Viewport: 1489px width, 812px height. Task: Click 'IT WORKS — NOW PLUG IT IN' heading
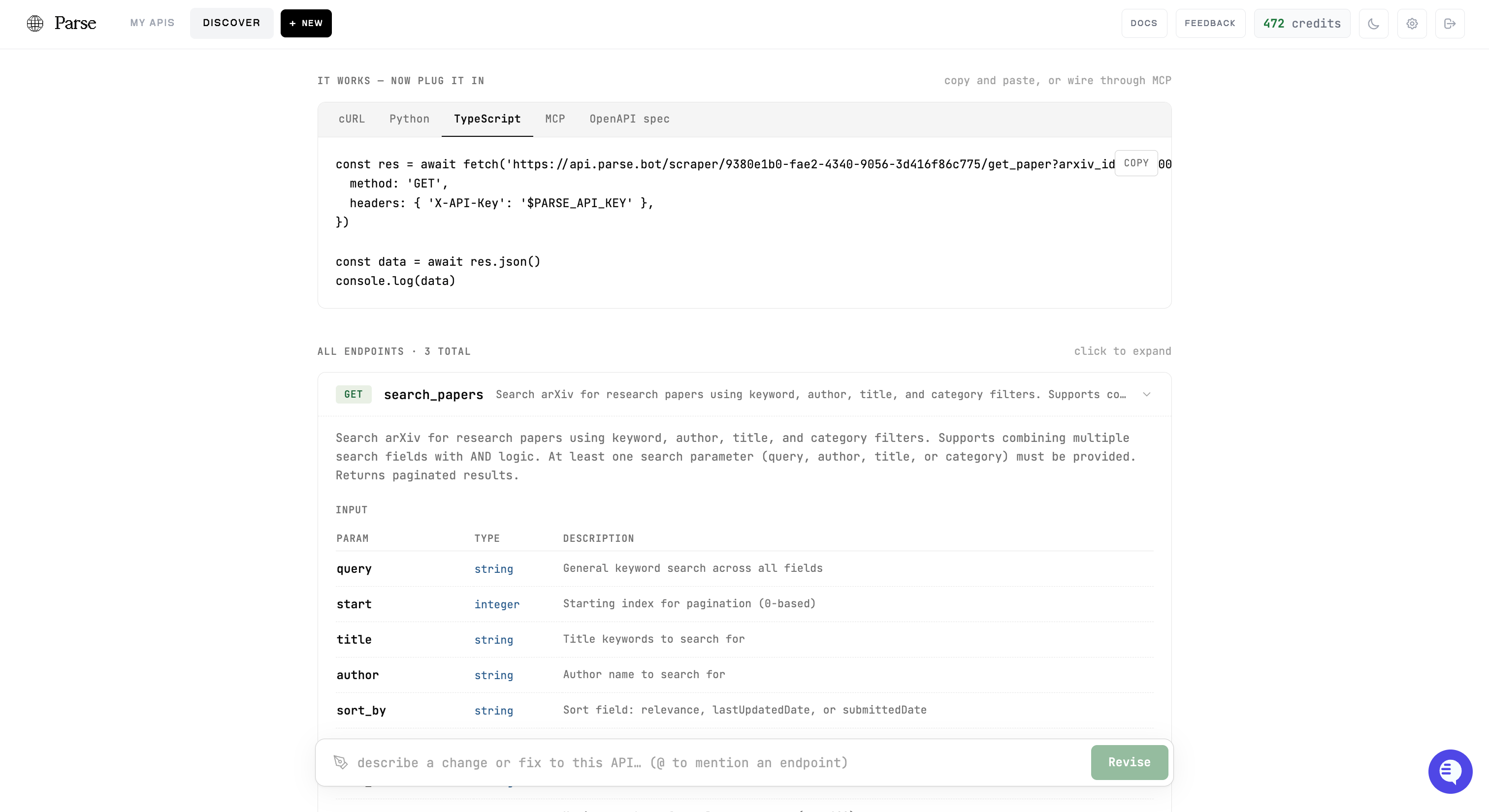click(x=401, y=81)
